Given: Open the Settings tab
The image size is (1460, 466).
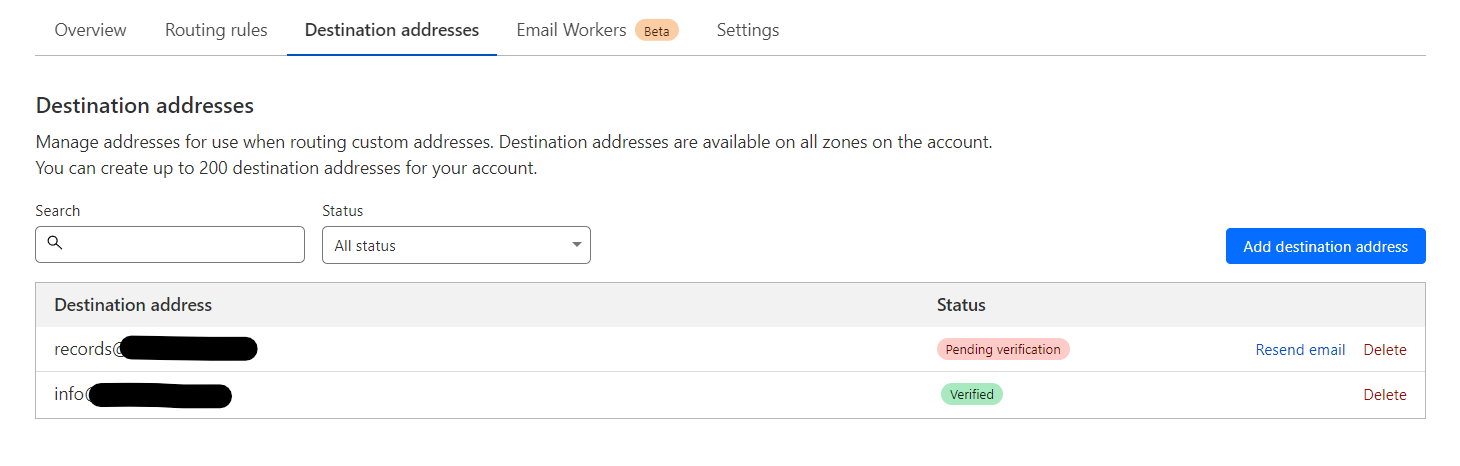Looking at the screenshot, I should 748,30.
